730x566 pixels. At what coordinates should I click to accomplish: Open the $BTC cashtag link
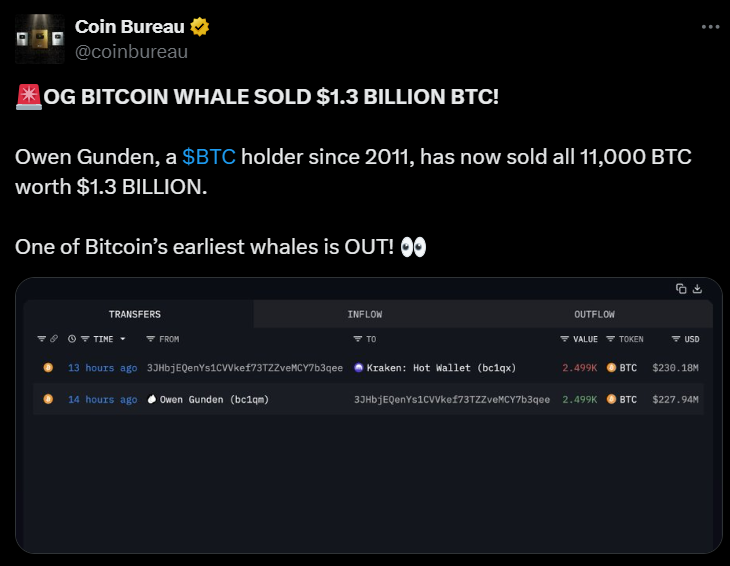pos(209,157)
